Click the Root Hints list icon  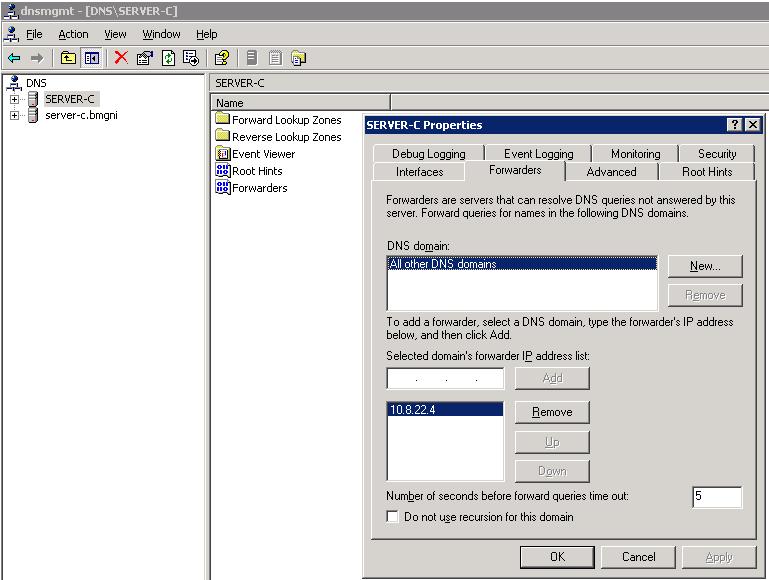(223, 171)
